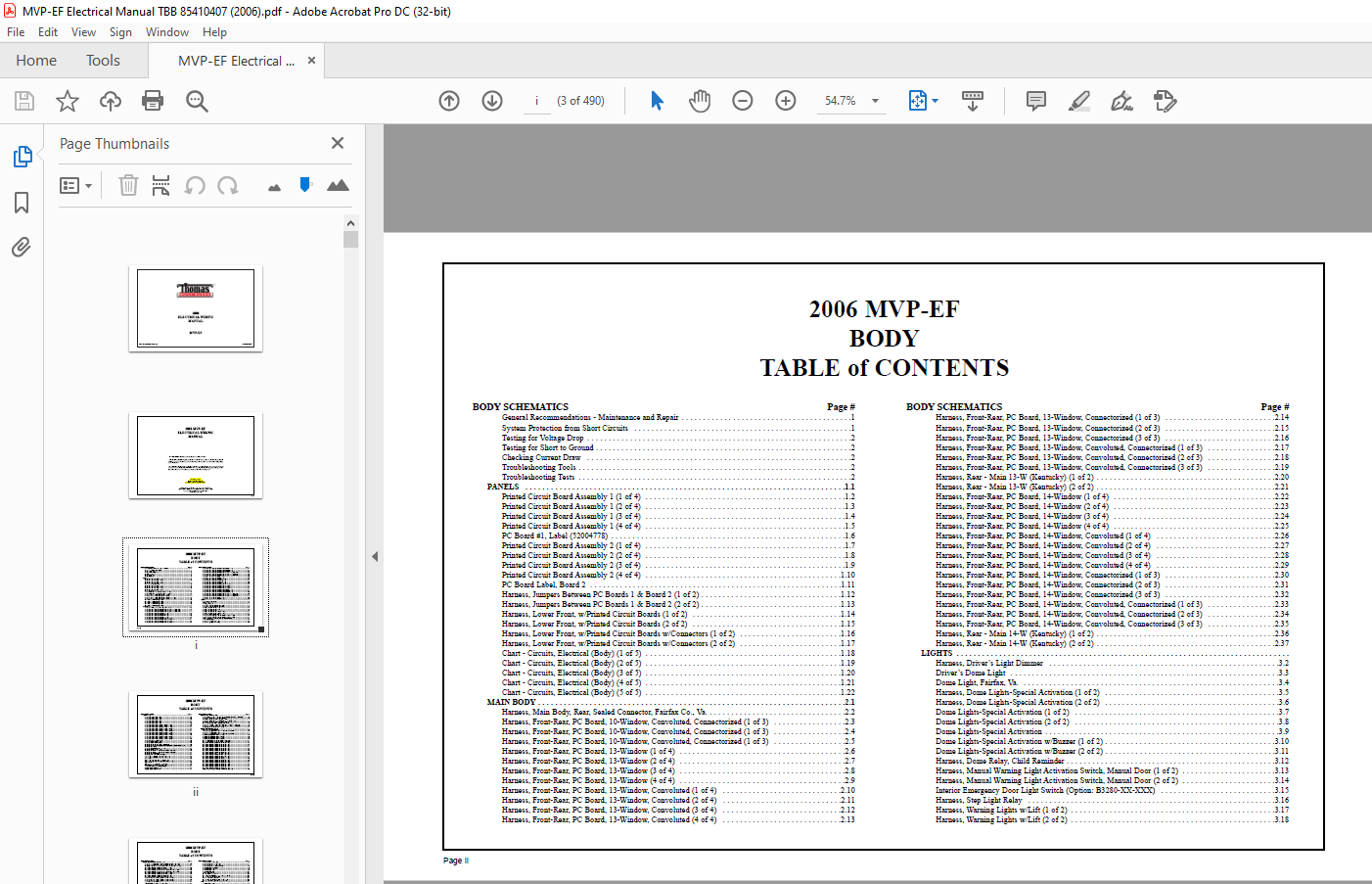This screenshot has width=1372, height=884.
Task: Add bookmark with the star icon
Action: [68, 101]
